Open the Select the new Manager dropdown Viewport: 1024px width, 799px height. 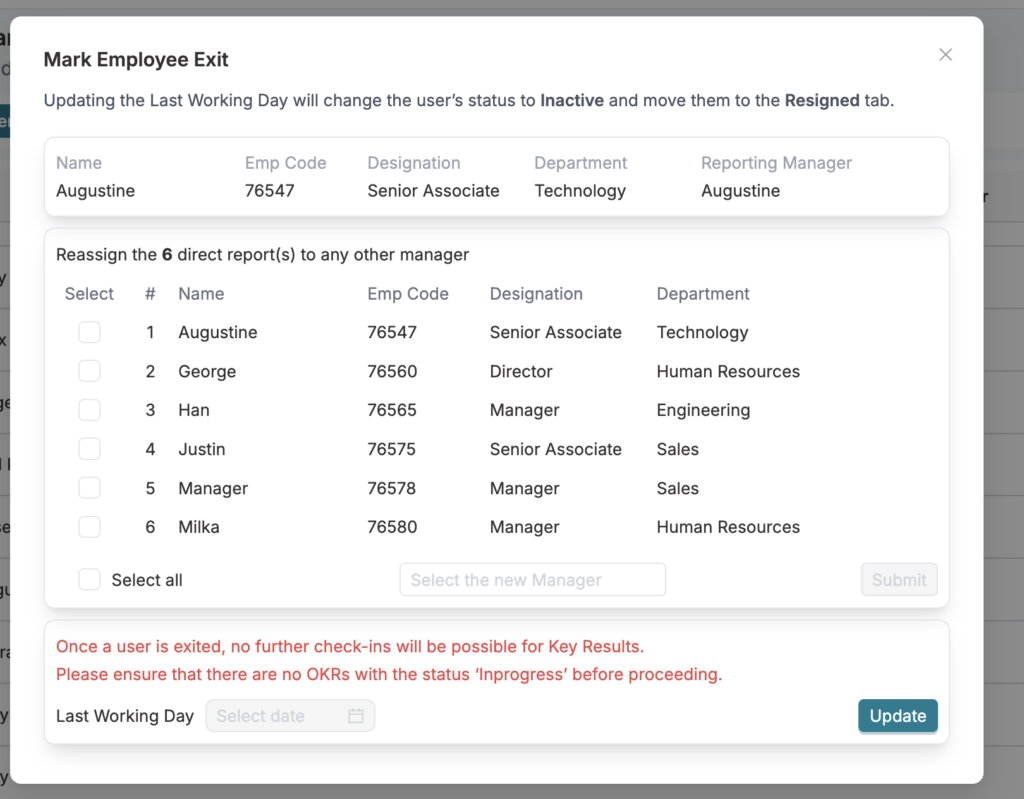tap(532, 580)
